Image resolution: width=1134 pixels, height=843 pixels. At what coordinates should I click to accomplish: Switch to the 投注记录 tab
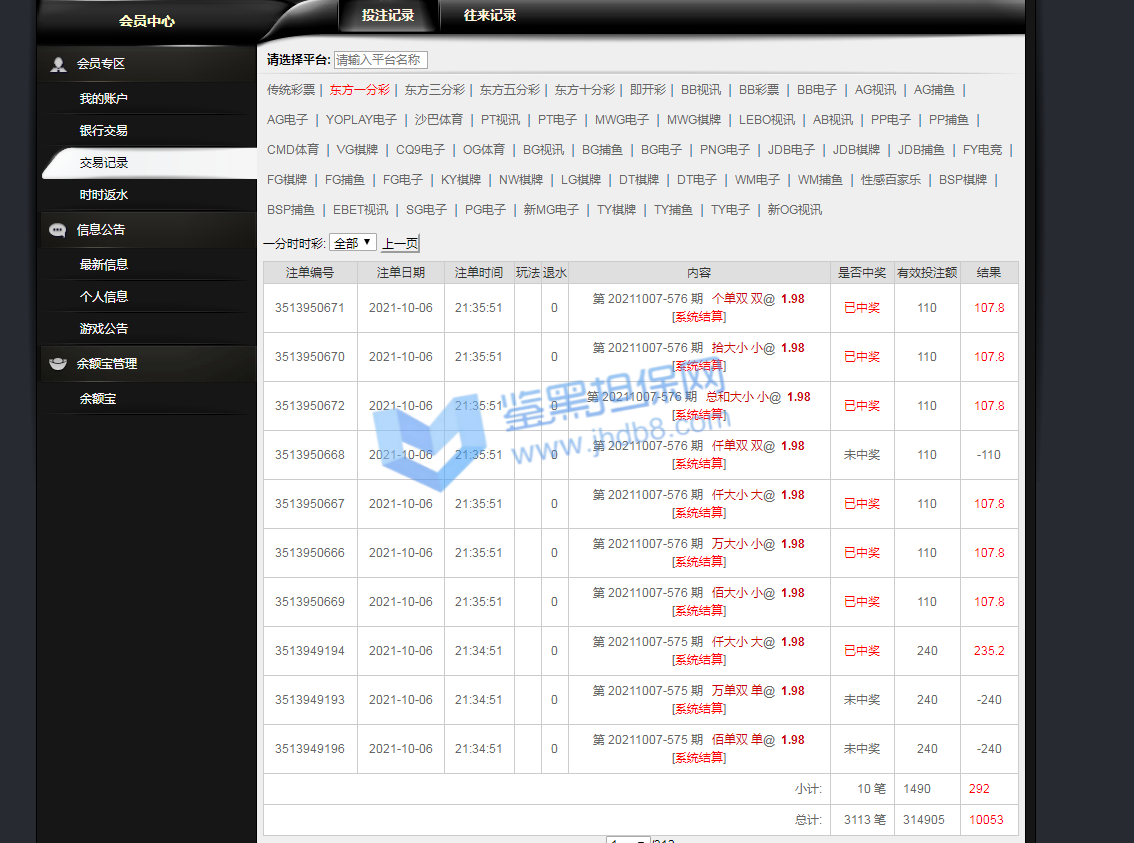click(388, 16)
